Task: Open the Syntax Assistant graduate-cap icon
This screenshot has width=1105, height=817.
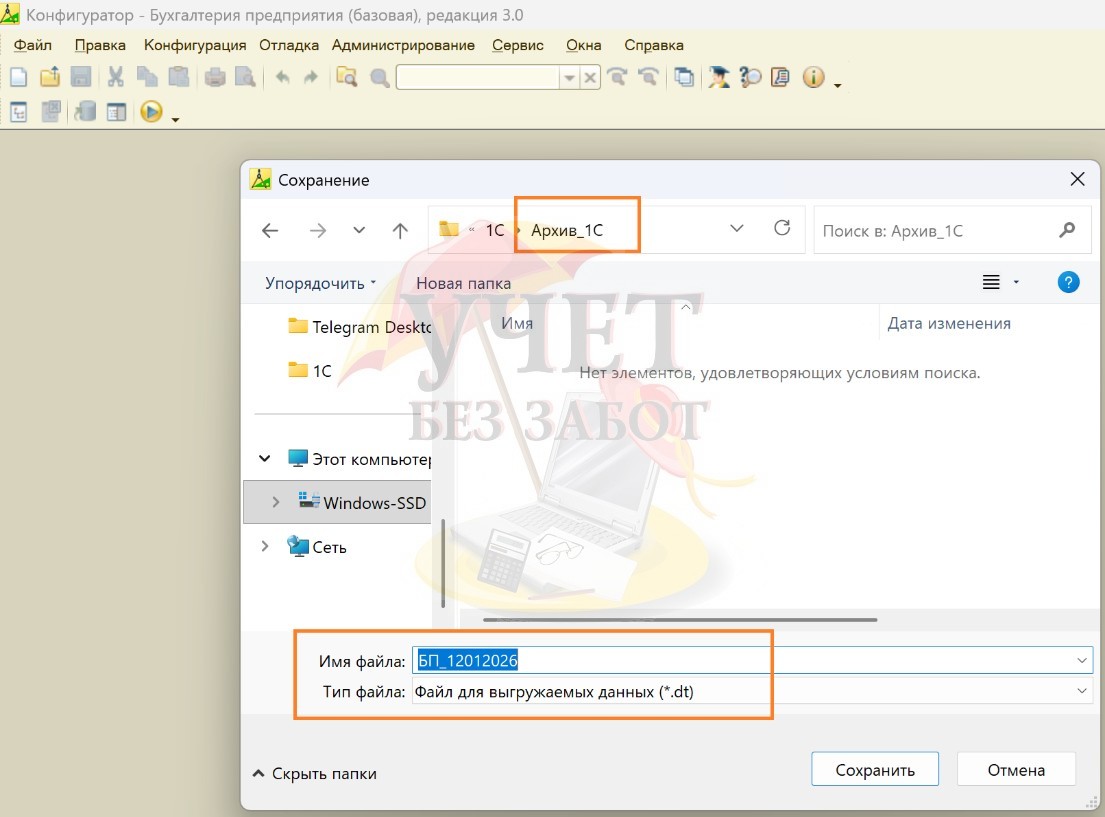Action: pyautogui.click(x=718, y=77)
